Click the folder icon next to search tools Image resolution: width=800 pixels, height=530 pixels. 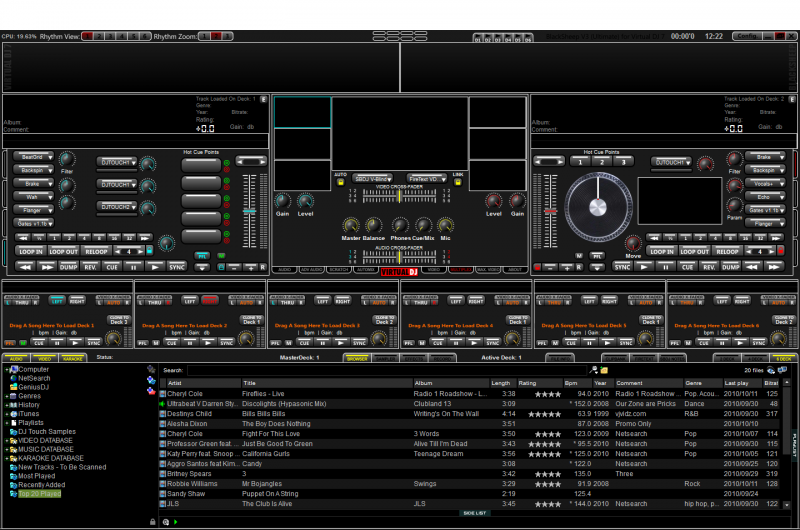coord(604,370)
